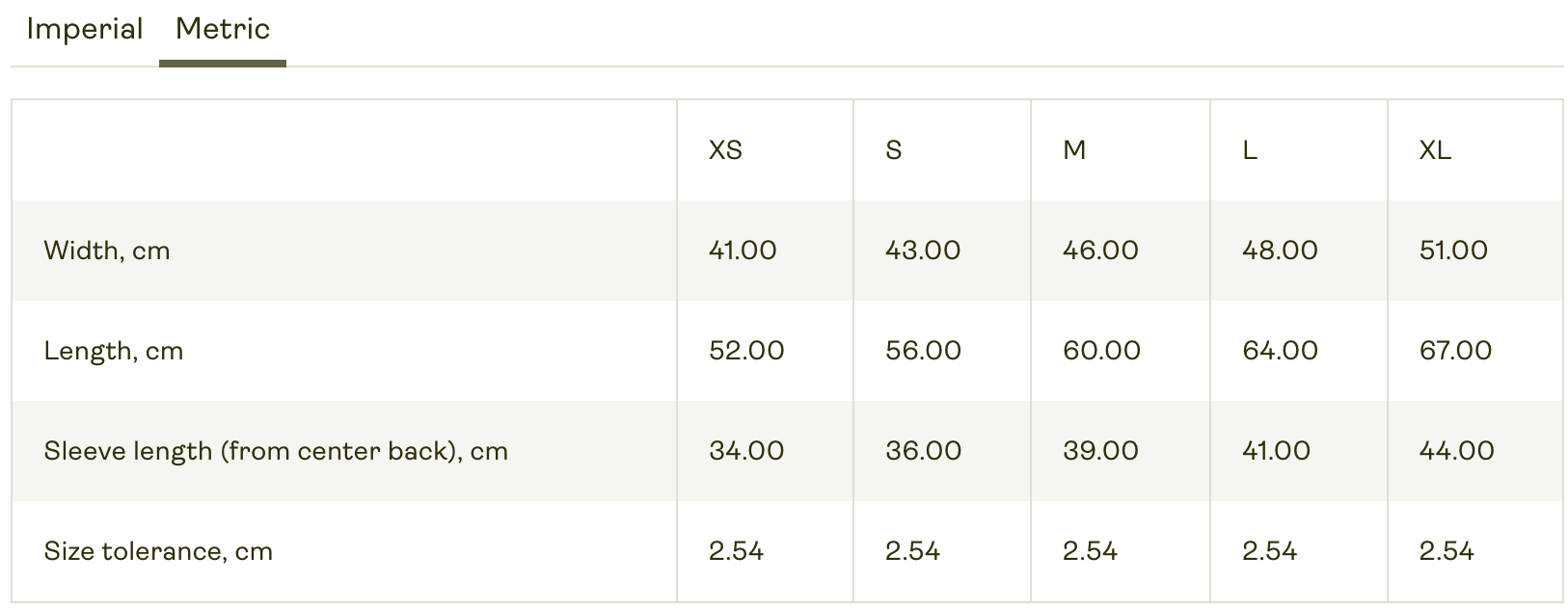Click the S sleeve length value 36.00
The height and width of the screenshot is (609, 1568).
pyautogui.click(x=923, y=451)
